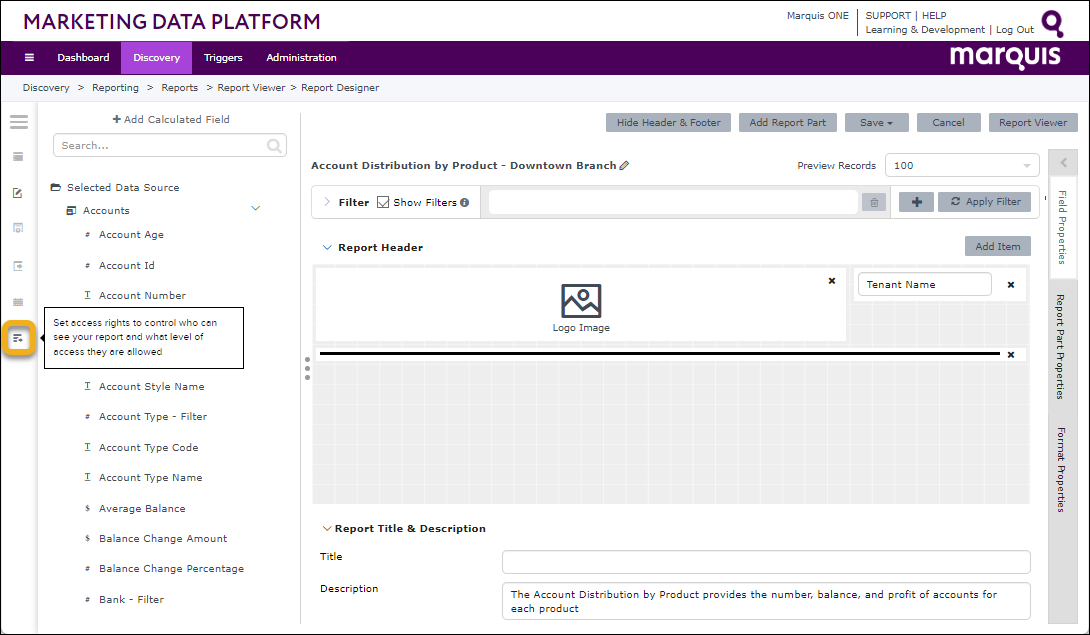The height and width of the screenshot is (635, 1090).
Task: Click the trash icon in the filter bar
Action: point(874,202)
